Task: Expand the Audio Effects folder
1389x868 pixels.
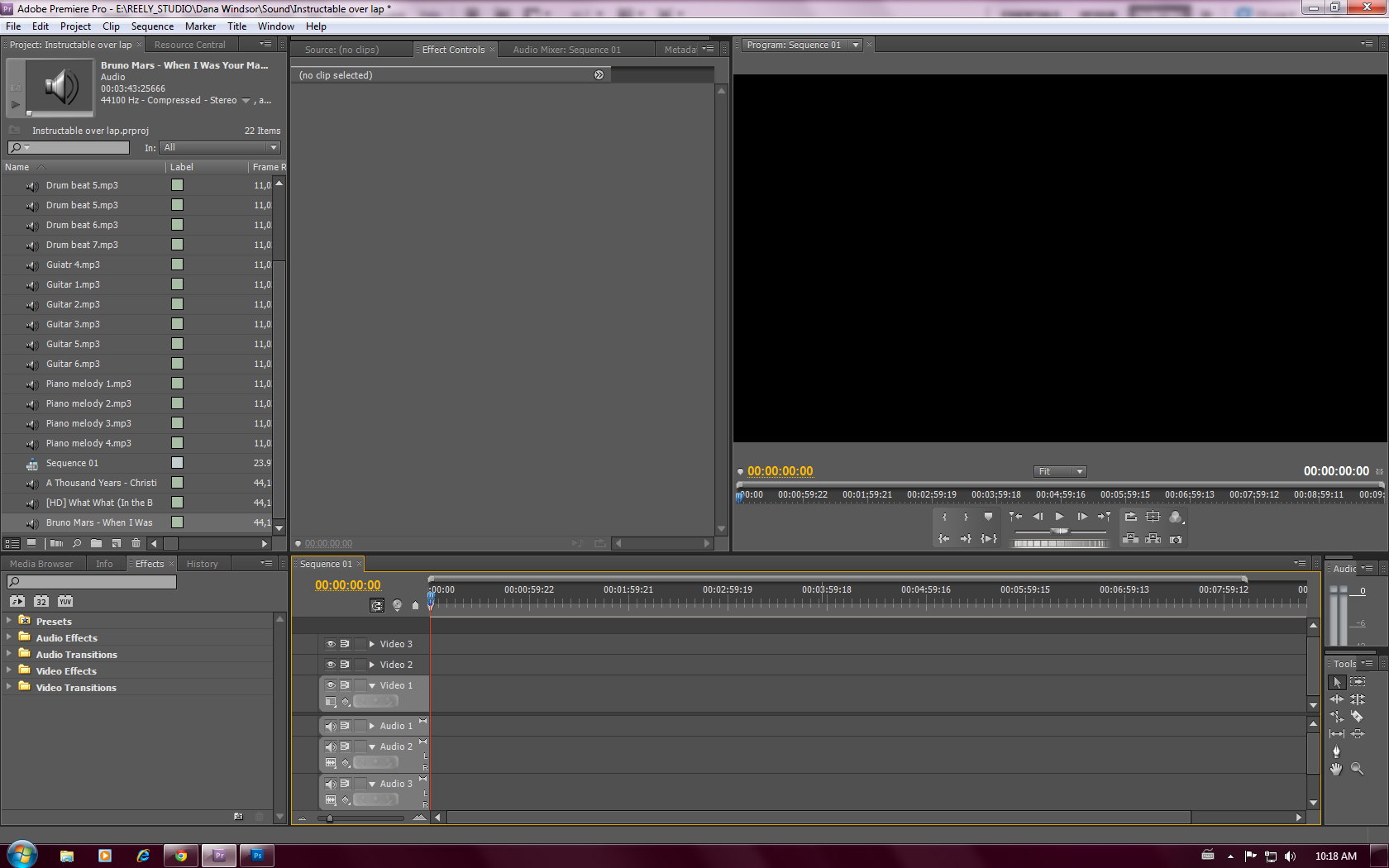Action: pyautogui.click(x=9, y=637)
